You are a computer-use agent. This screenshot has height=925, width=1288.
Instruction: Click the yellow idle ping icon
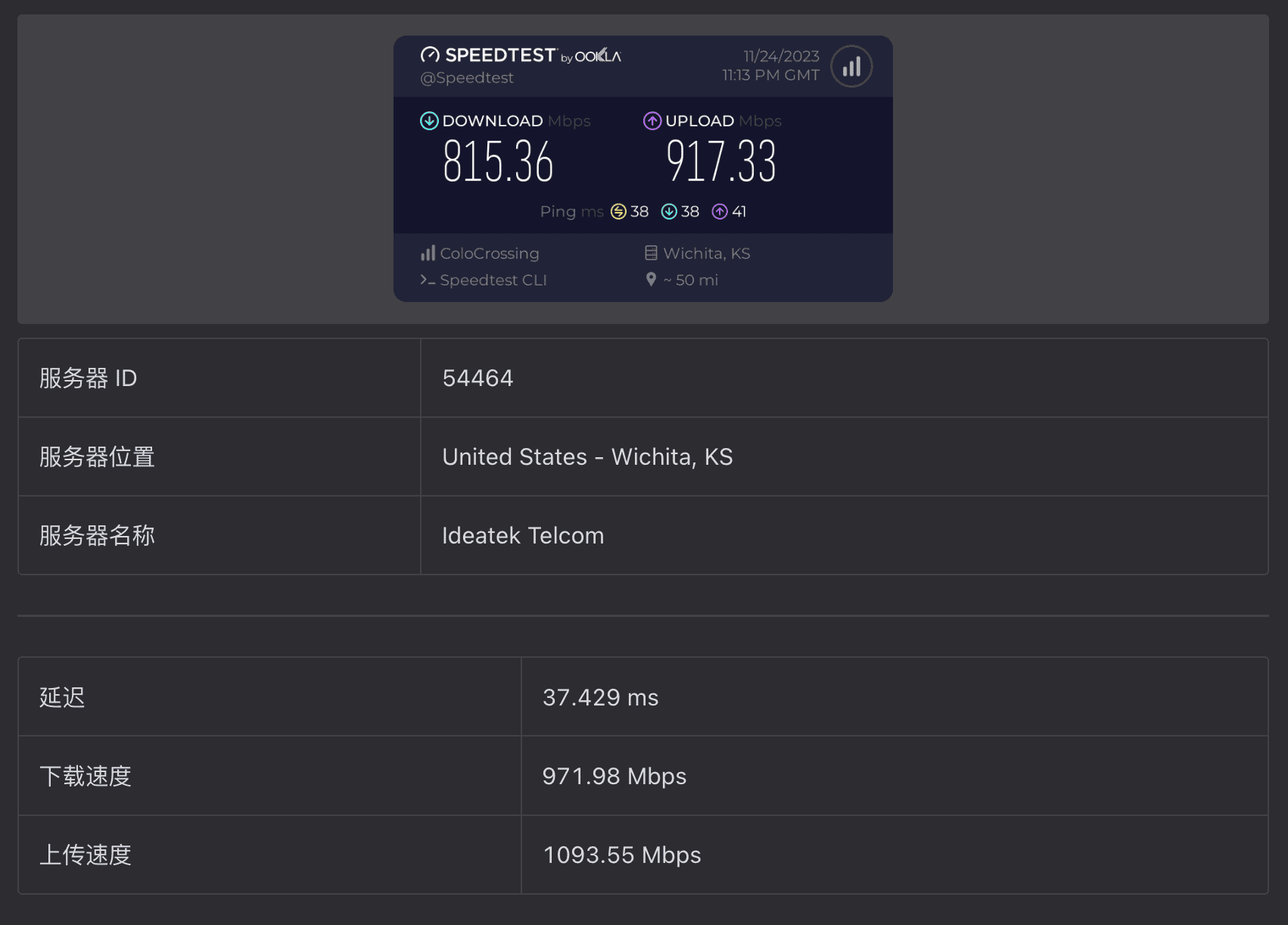[x=618, y=211]
